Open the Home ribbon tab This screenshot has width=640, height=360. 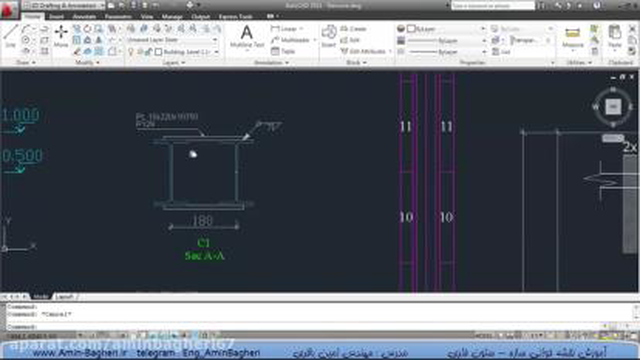coord(33,16)
